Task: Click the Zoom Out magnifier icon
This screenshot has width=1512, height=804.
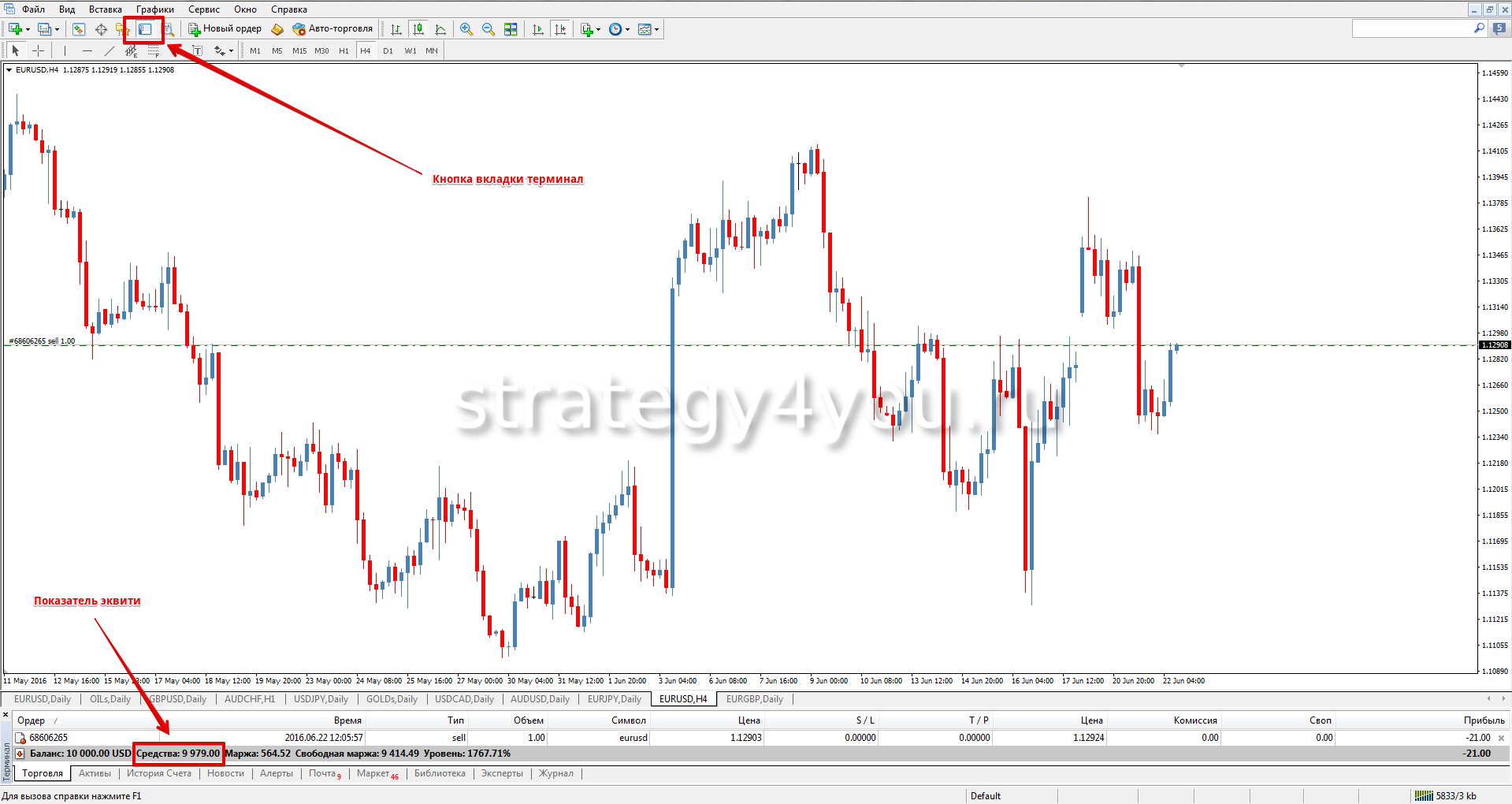Action: 489,29
